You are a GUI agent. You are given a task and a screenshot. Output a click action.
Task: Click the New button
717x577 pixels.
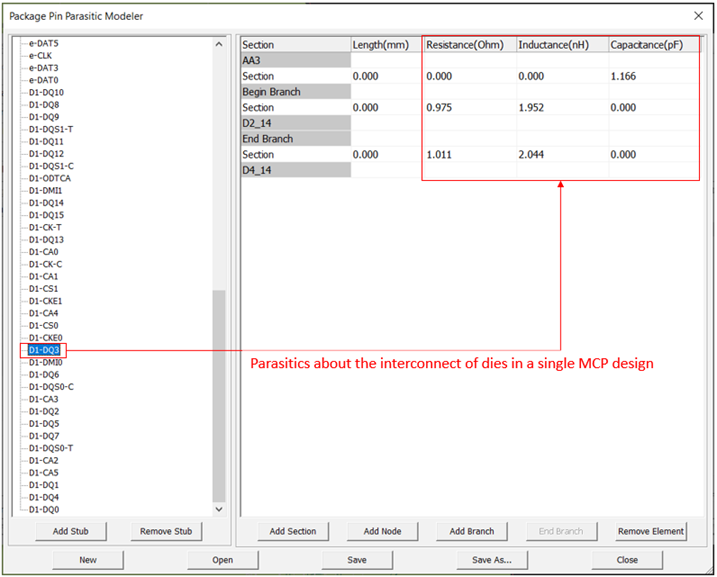pyautogui.click(x=88, y=560)
